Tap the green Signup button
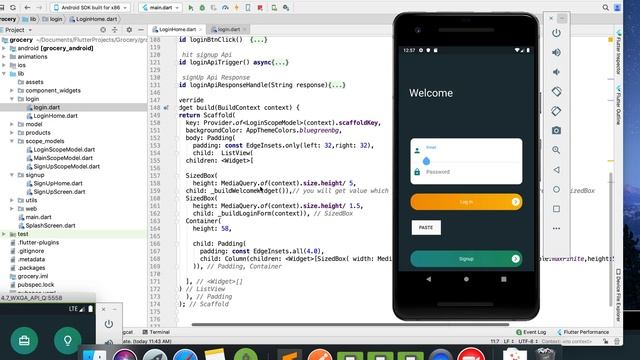 point(466,259)
